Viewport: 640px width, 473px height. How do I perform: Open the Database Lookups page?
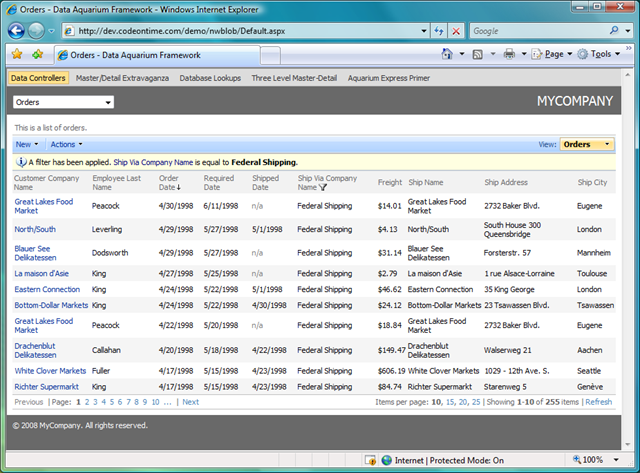coord(210,78)
